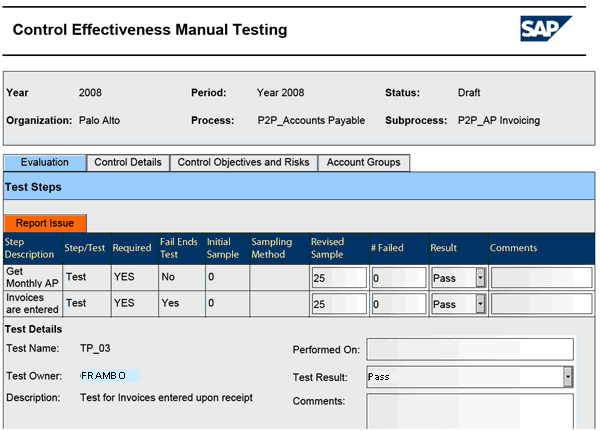The image size is (600, 431).
Task: Click the Test Owner FRAMBO value
Action: (x=108, y=376)
